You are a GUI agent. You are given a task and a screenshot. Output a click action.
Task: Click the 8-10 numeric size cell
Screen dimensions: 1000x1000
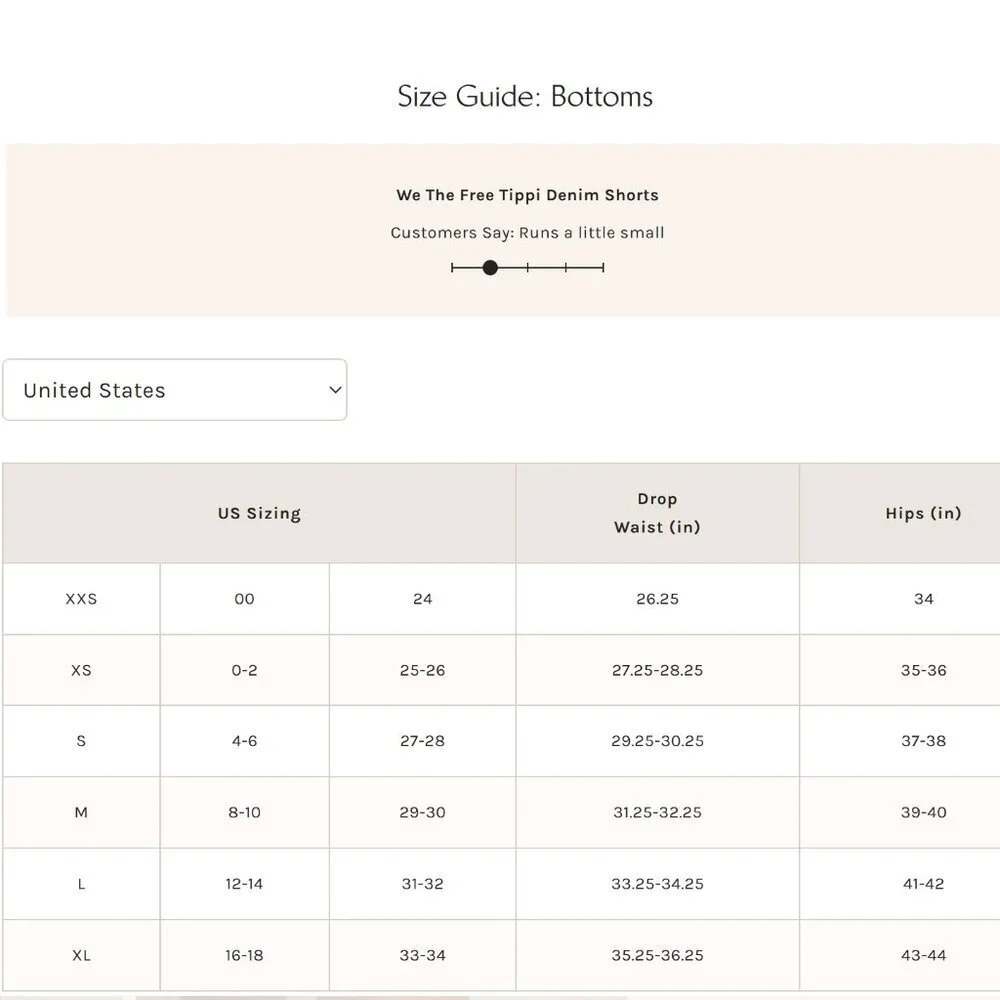pos(244,812)
